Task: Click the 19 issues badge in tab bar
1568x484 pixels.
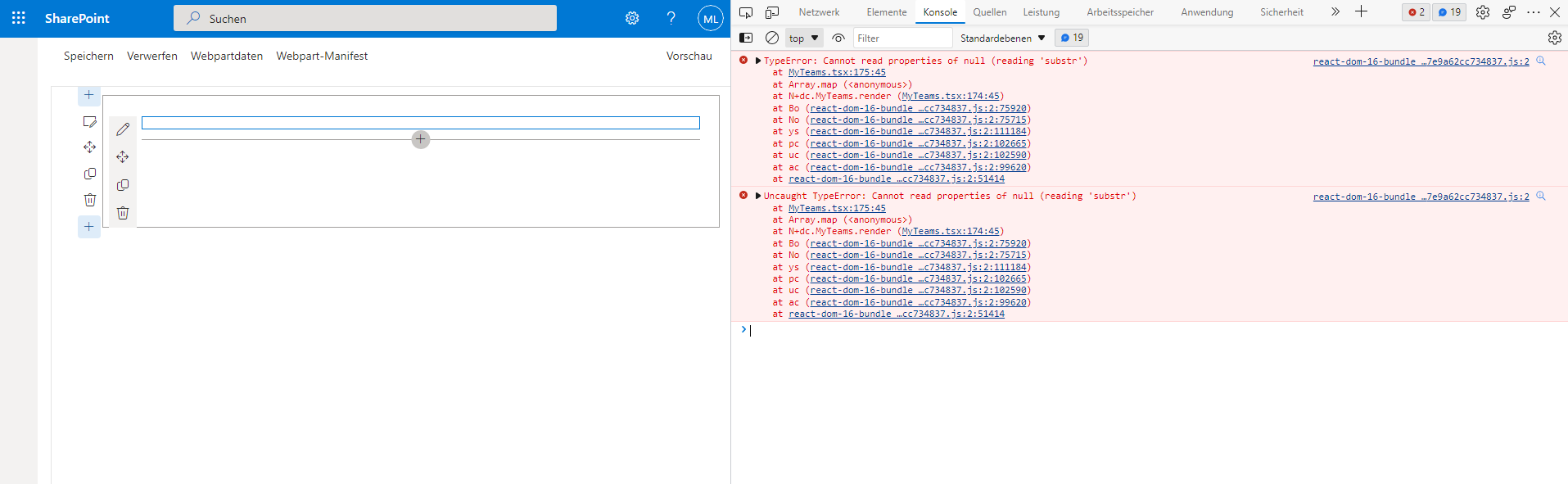Action: pos(1449,12)
